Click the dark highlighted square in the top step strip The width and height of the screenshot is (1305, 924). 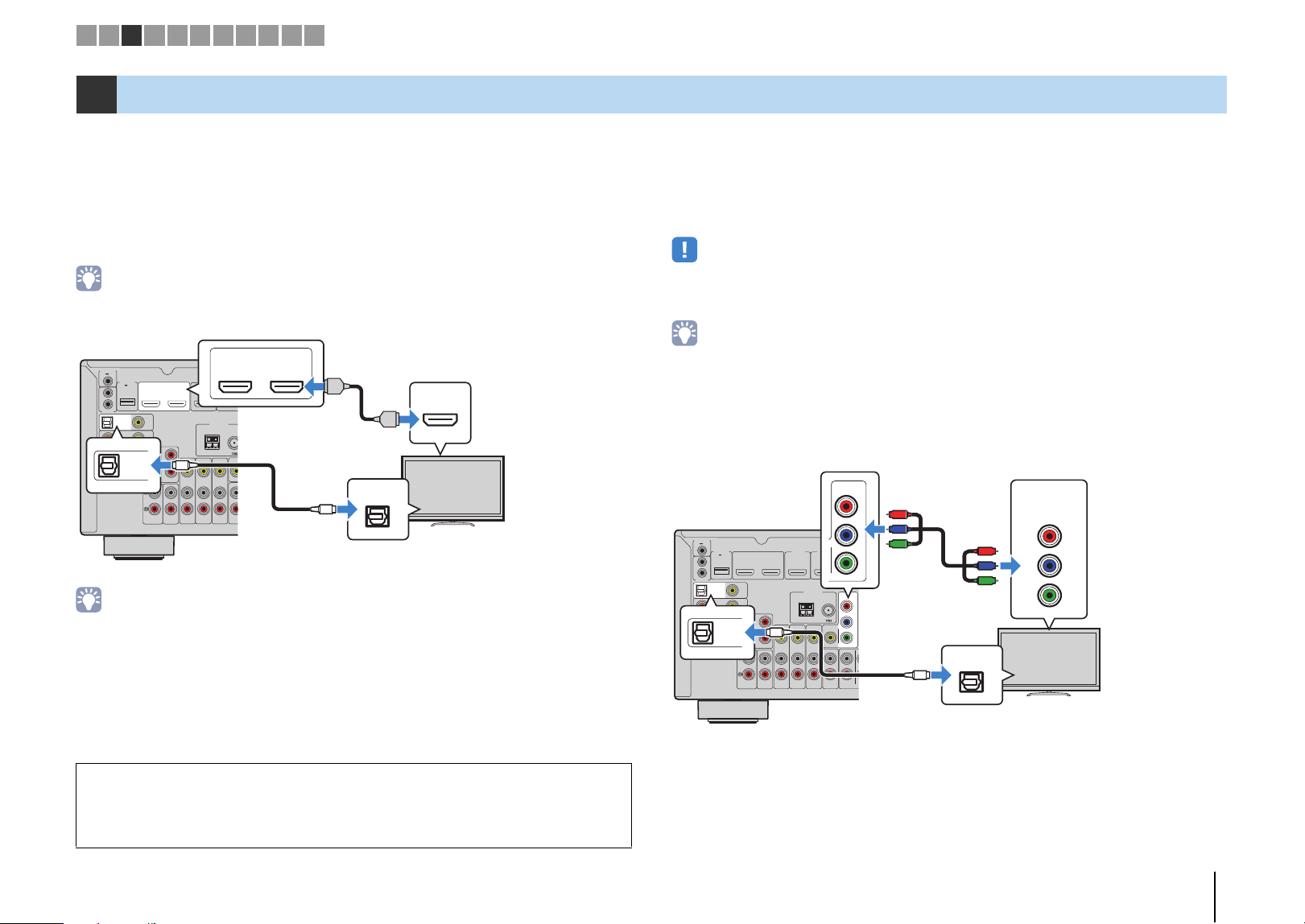(x=131, y=35)
